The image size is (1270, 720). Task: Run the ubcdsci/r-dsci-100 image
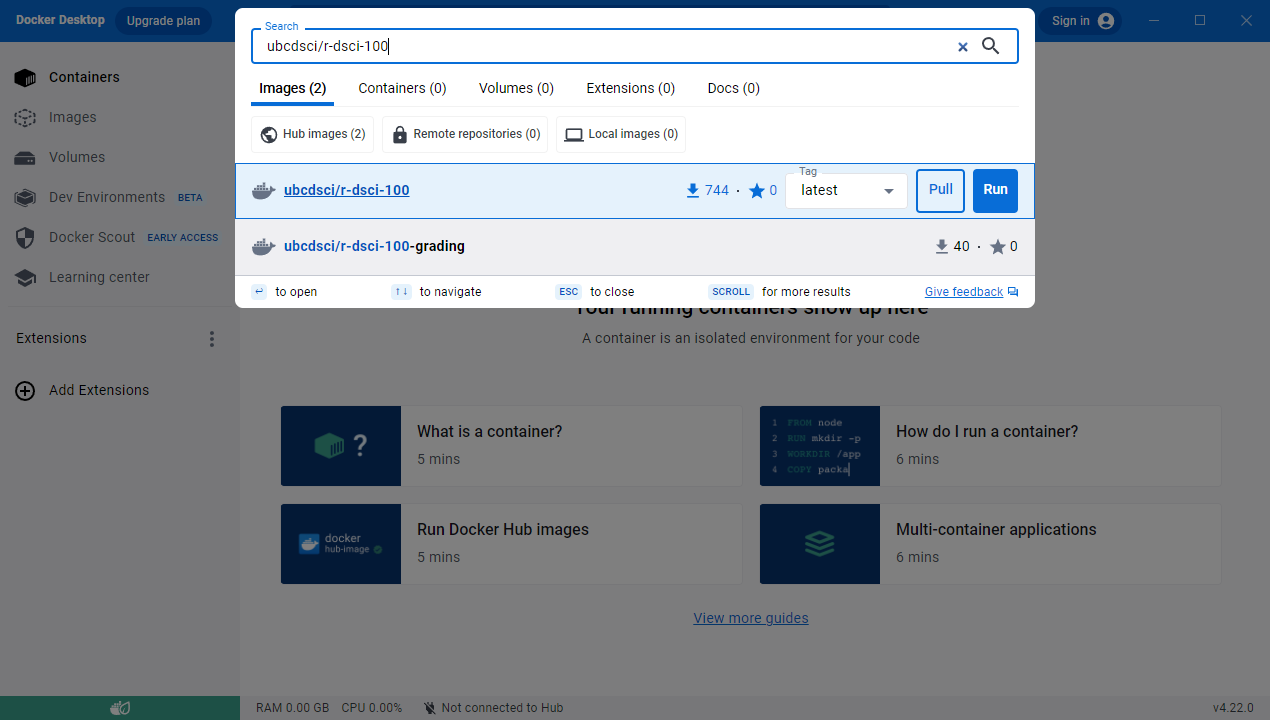point(995,190)
